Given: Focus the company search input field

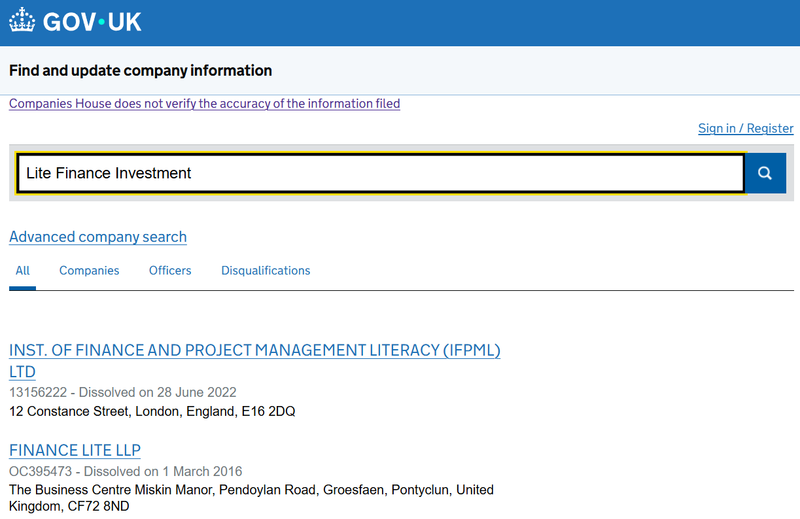Looking at the screenshot, I should pos(381,173).
